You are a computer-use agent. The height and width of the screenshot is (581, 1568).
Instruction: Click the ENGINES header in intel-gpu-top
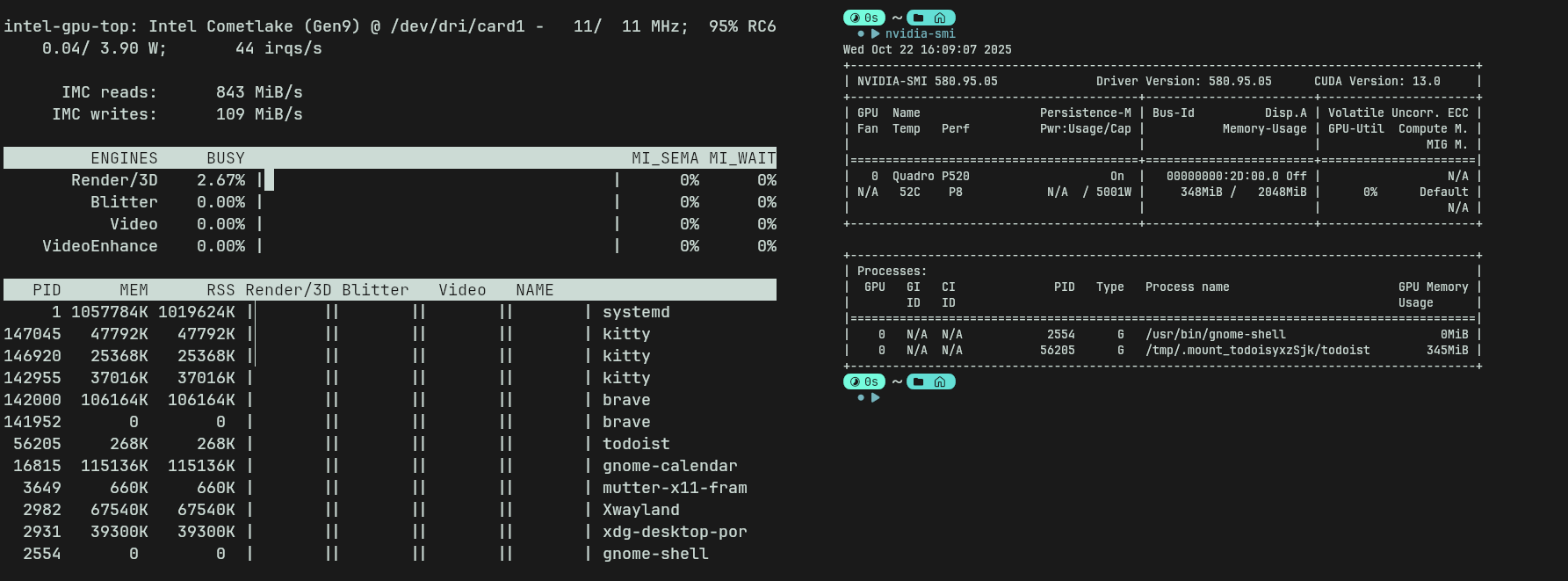(x=124, y=158)
